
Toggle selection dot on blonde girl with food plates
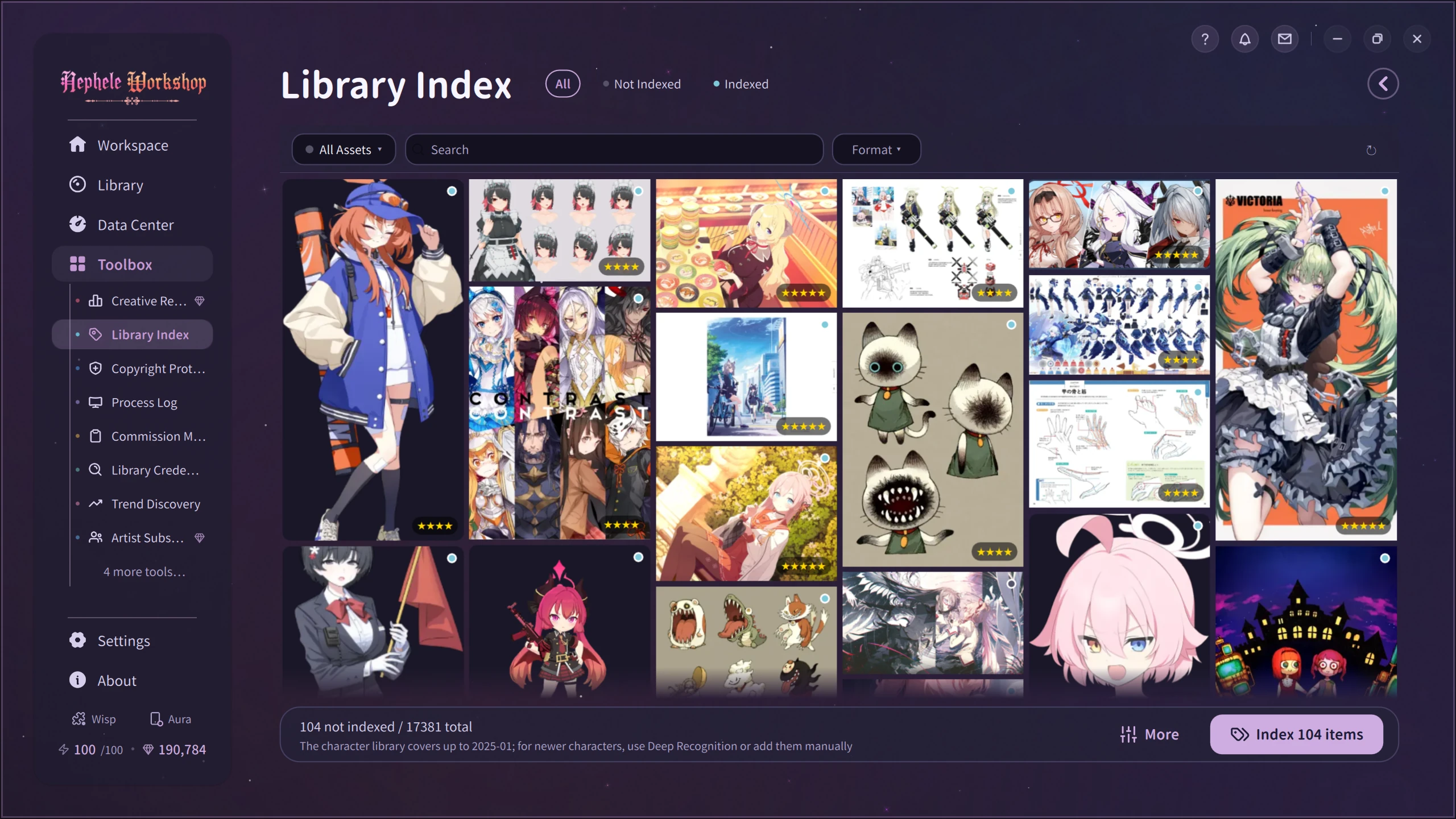point(825,191)
